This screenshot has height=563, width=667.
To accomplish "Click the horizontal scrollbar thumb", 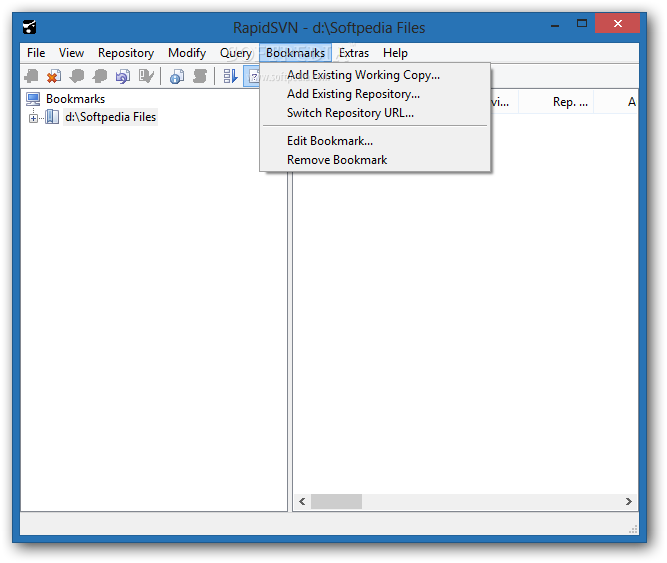I will 336,501.
